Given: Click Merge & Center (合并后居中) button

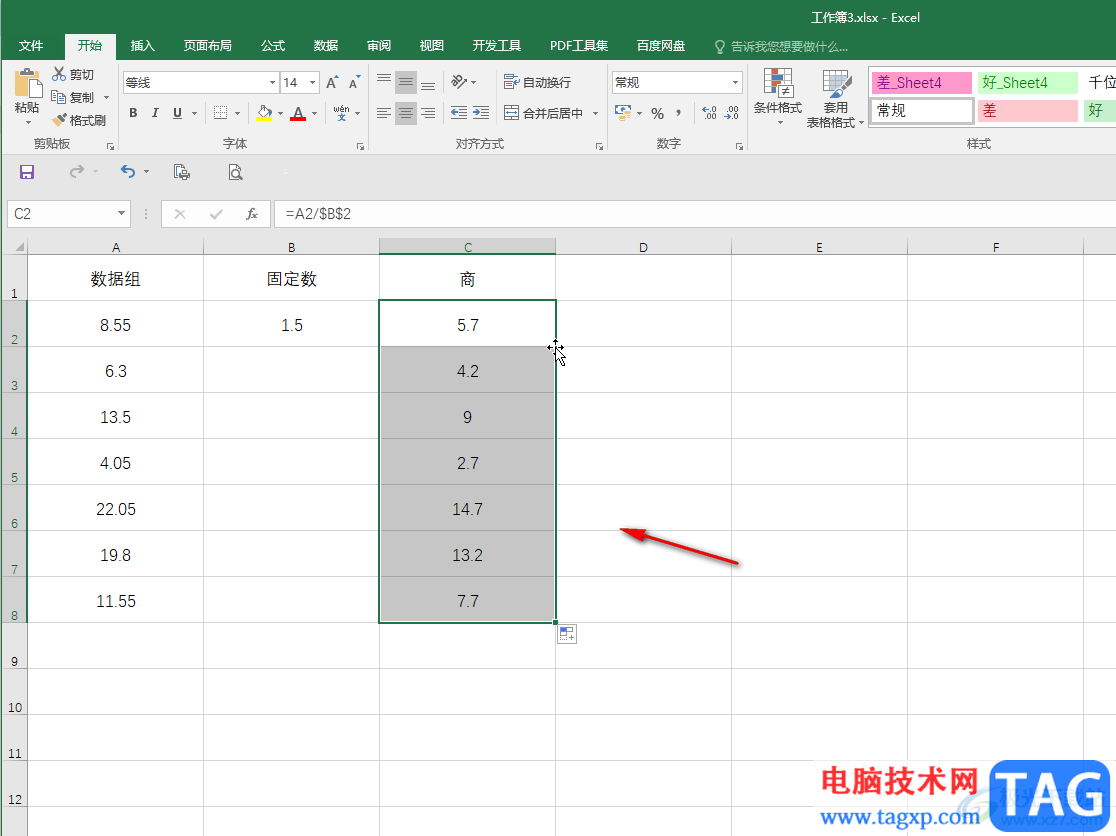Looking at the screenshot, I should (x=544, y=113).
